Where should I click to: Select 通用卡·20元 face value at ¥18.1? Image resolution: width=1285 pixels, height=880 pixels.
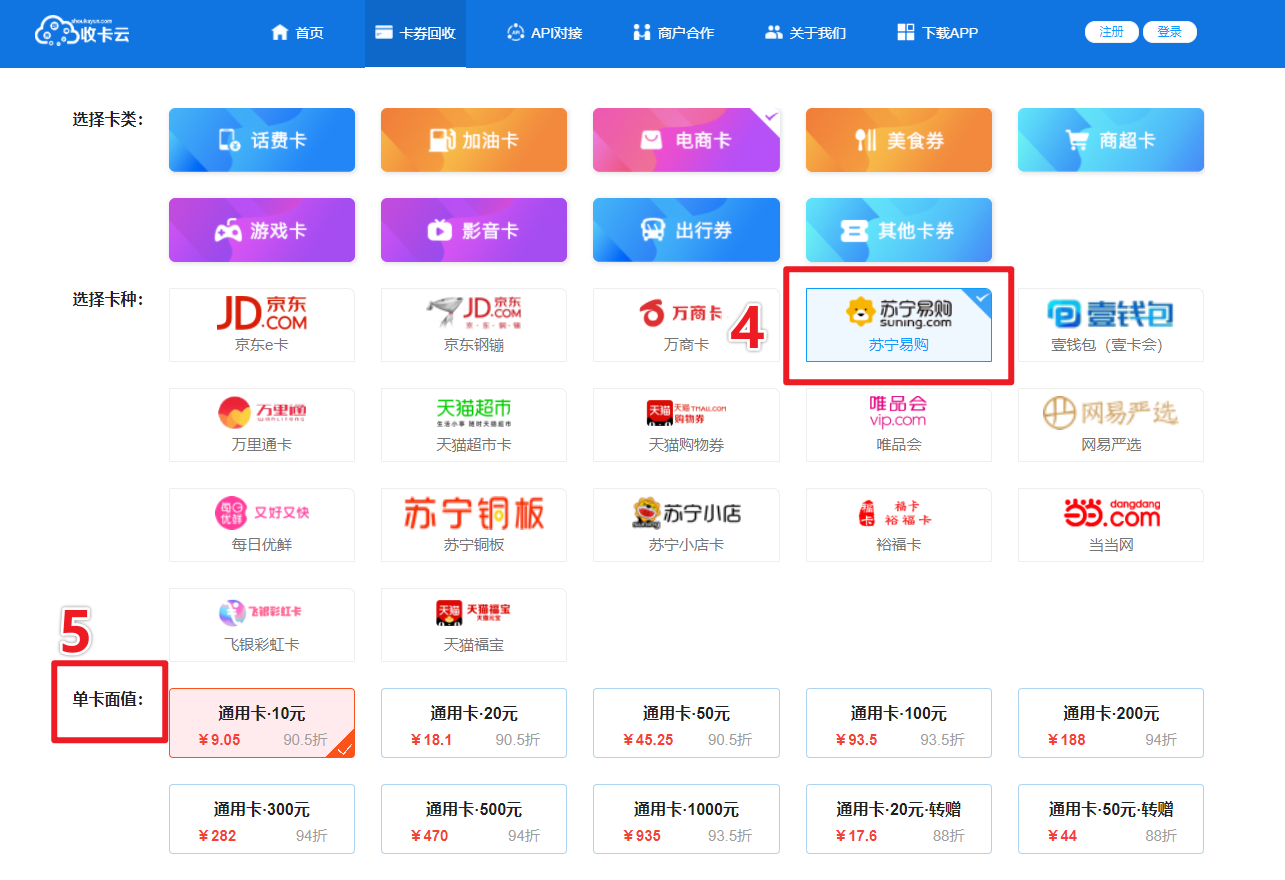point(474,723)
